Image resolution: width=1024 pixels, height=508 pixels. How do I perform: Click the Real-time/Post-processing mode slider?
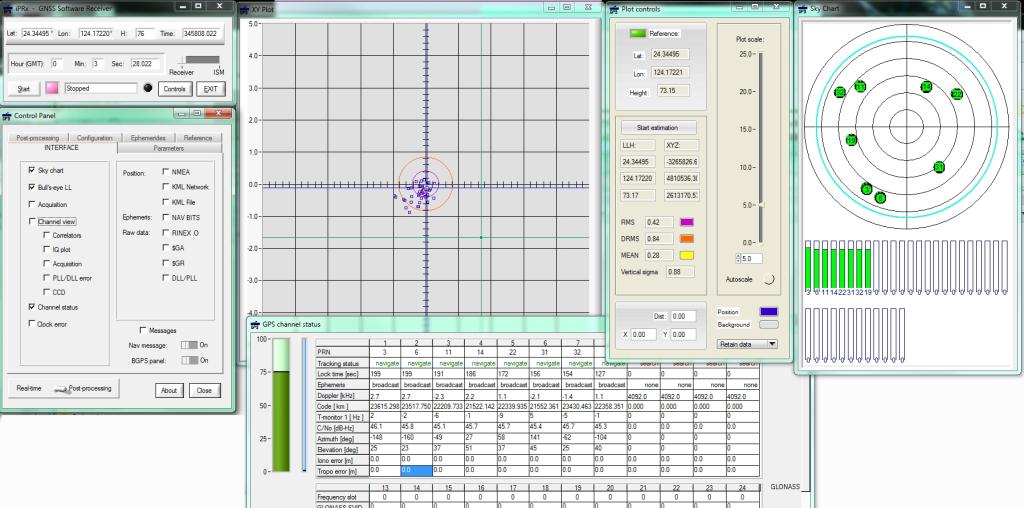click(x=62, y=389)
